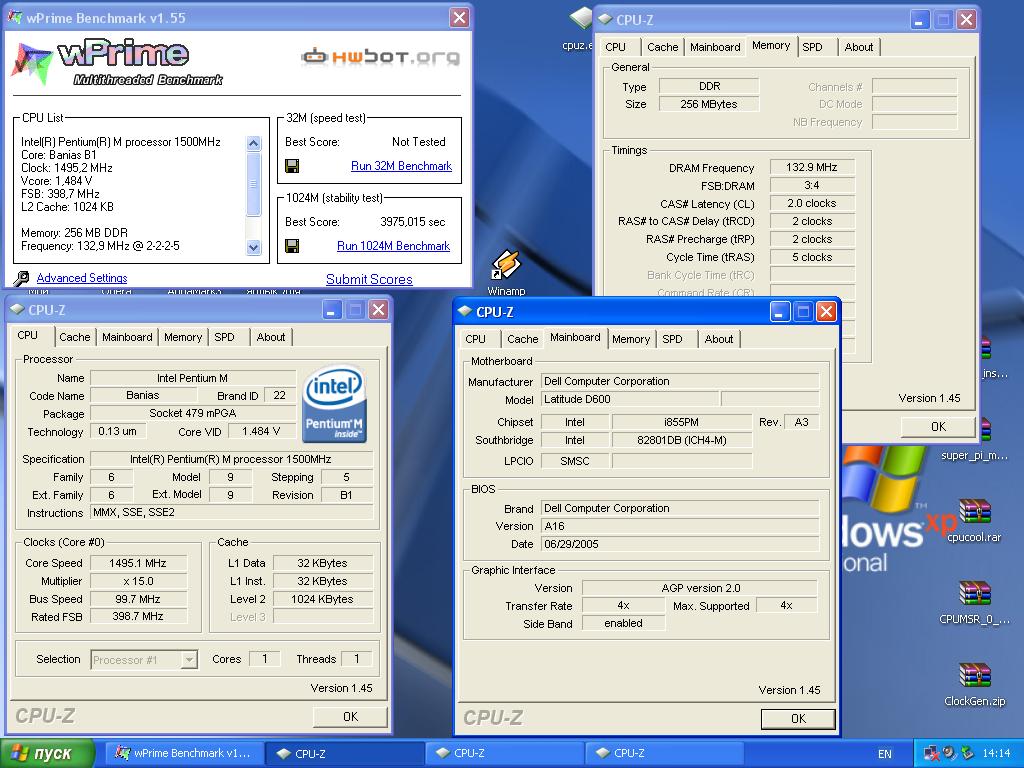The width and height of the screenshot is (1024, 768).
Task: Click the Graphic Interface AGP version 2.0 field
Action: (x=700, y=588)
